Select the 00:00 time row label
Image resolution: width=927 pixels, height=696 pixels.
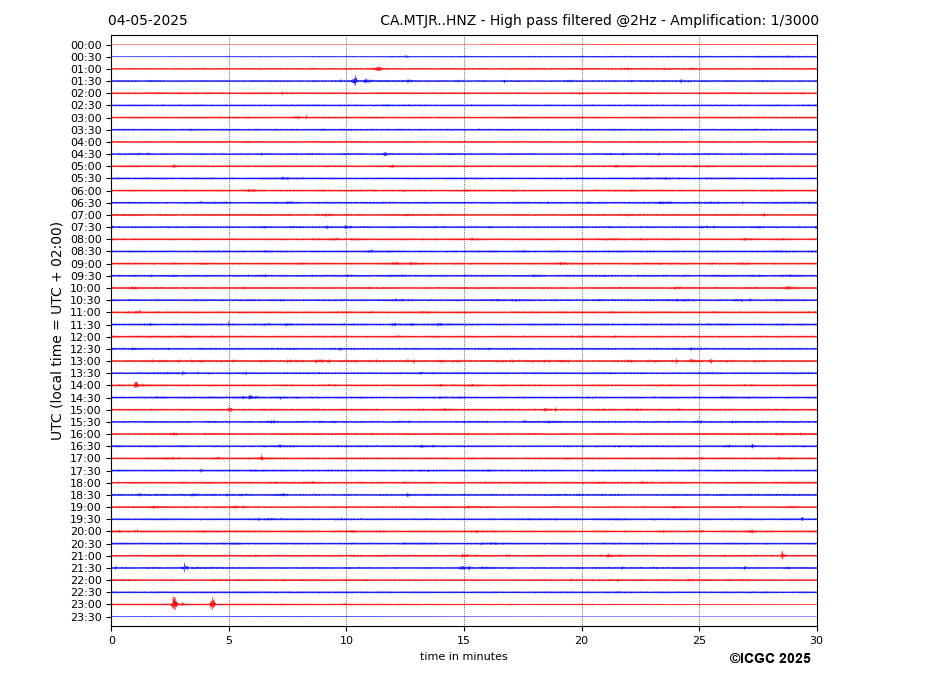pos(86,46)
